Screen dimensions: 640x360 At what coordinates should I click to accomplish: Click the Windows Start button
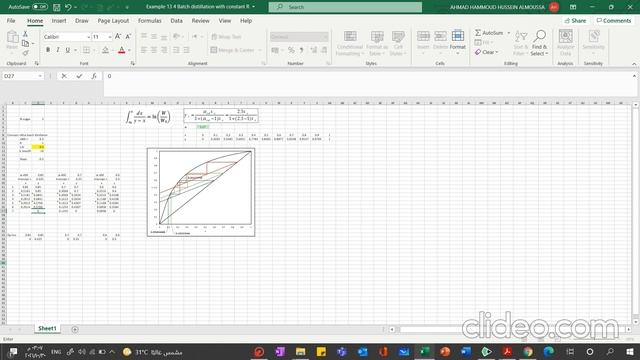[630, 351]
